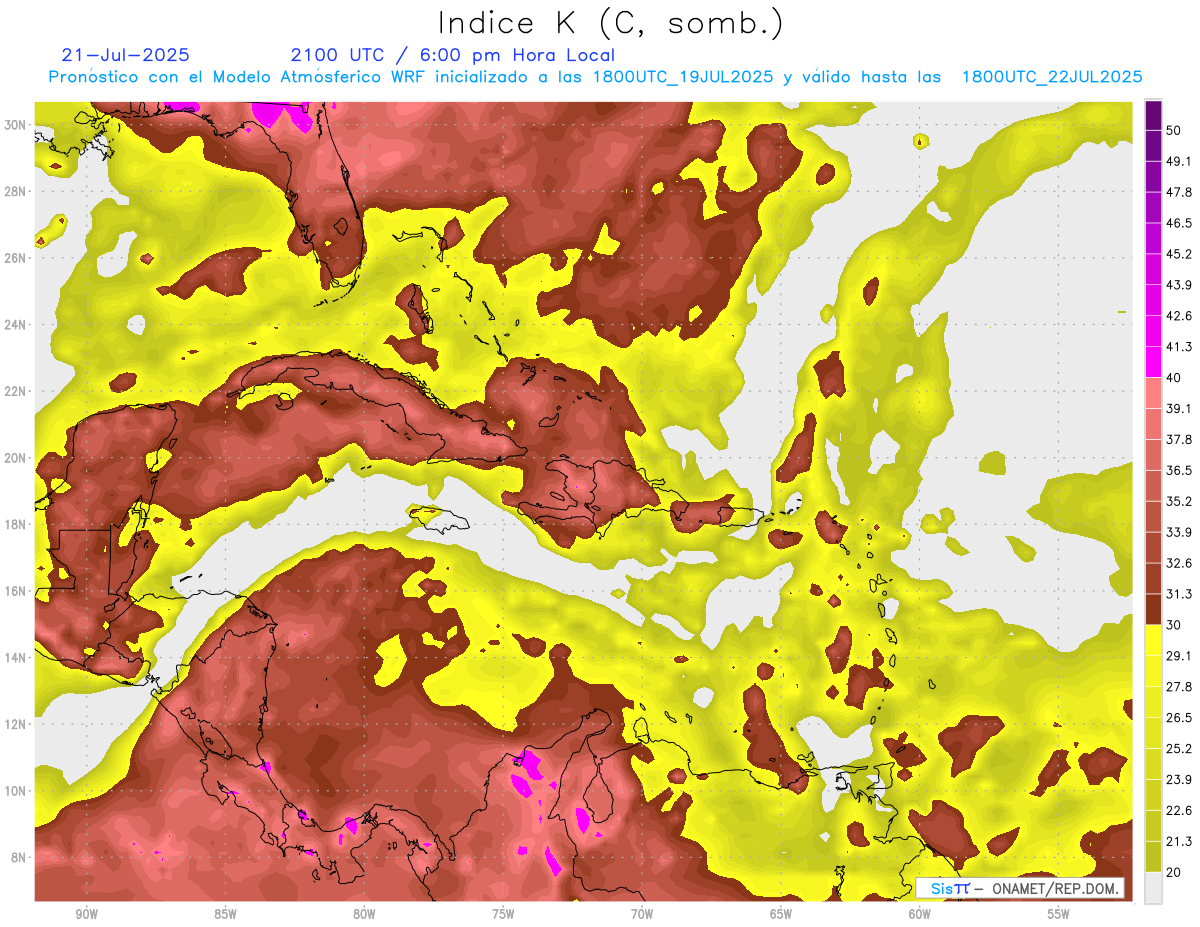
Task: Click the 12N latitude axis label
Action: (x=17, y=724)
